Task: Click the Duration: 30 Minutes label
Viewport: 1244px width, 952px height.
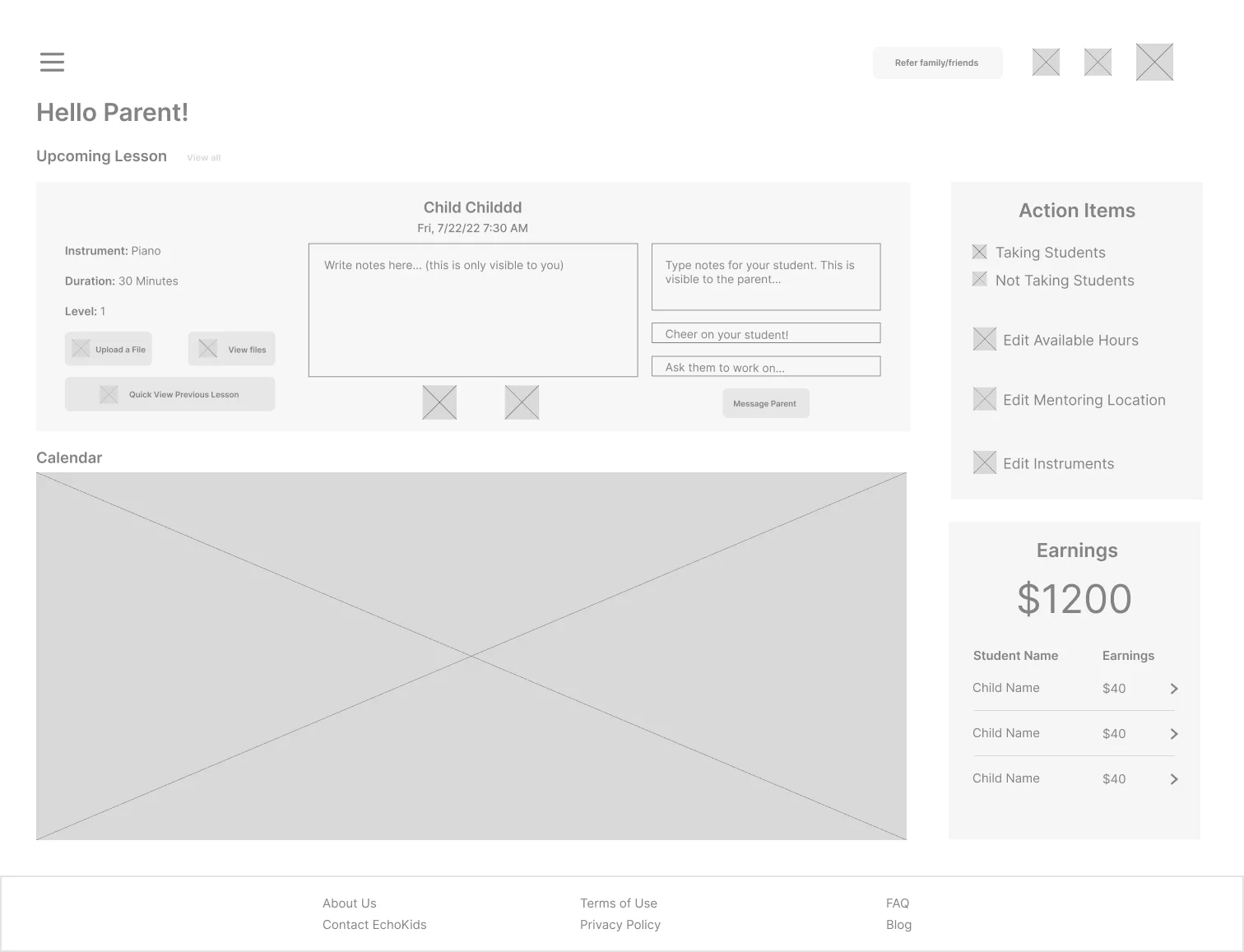Action: click(121, 281)
